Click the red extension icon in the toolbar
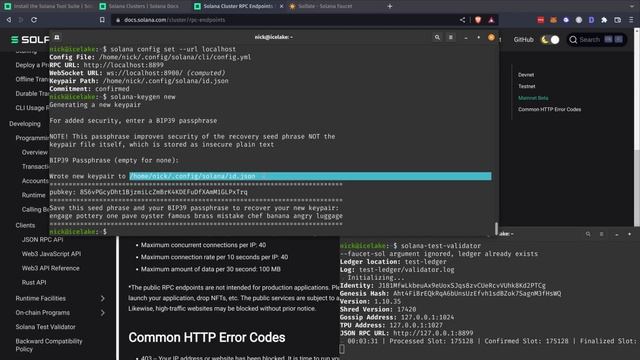The image size is (640, 360). click(x=540, y=20)
